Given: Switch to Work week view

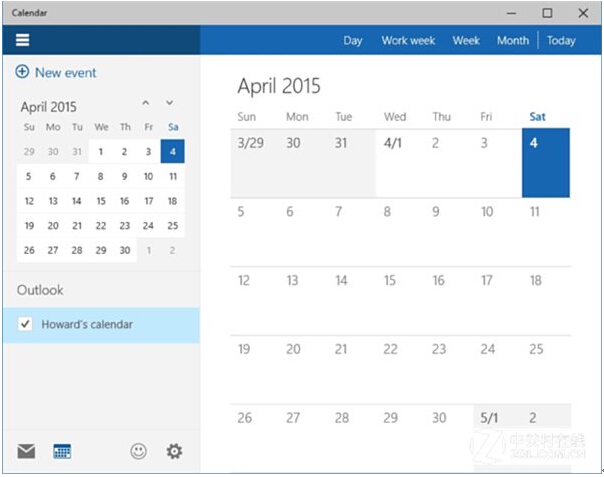Looking at the screenshot, I should pos(407,41).
